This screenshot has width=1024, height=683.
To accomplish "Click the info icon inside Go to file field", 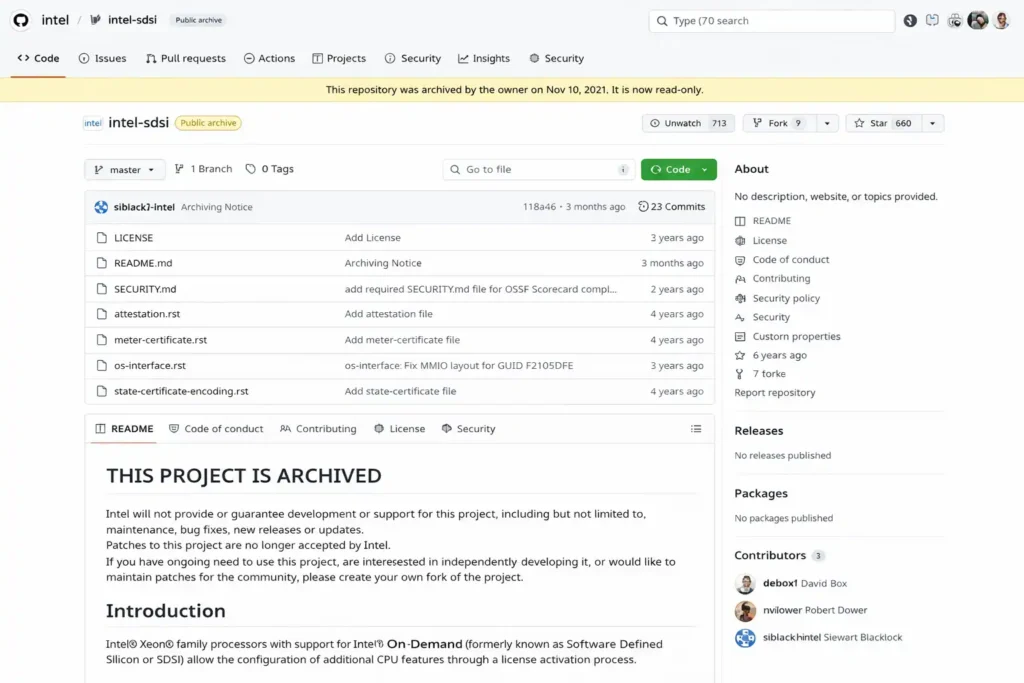I will (623, 169).
